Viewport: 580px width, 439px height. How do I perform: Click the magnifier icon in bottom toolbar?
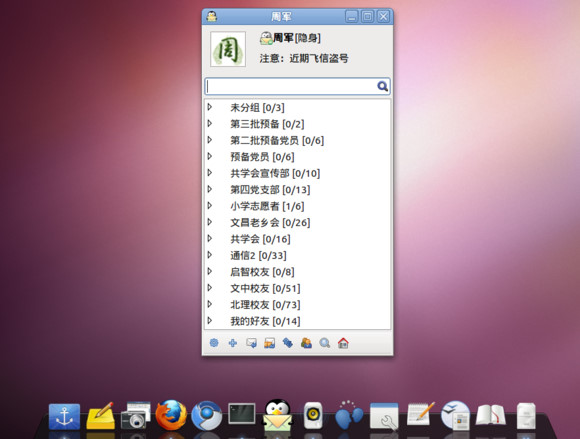[325, 343]
